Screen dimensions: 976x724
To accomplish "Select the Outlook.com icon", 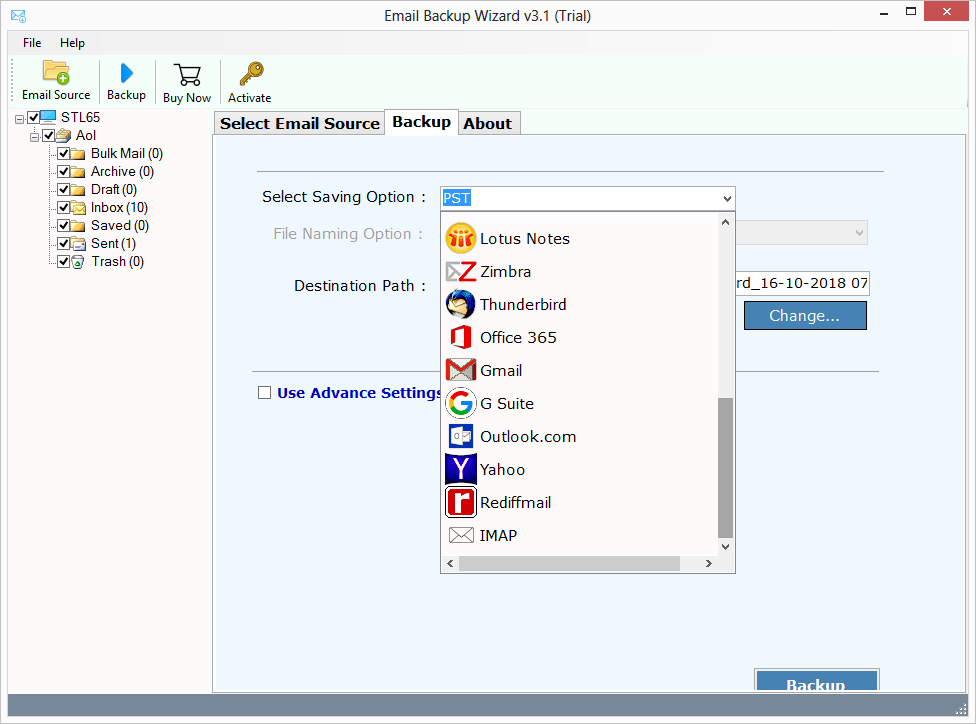I will [461, 436].
